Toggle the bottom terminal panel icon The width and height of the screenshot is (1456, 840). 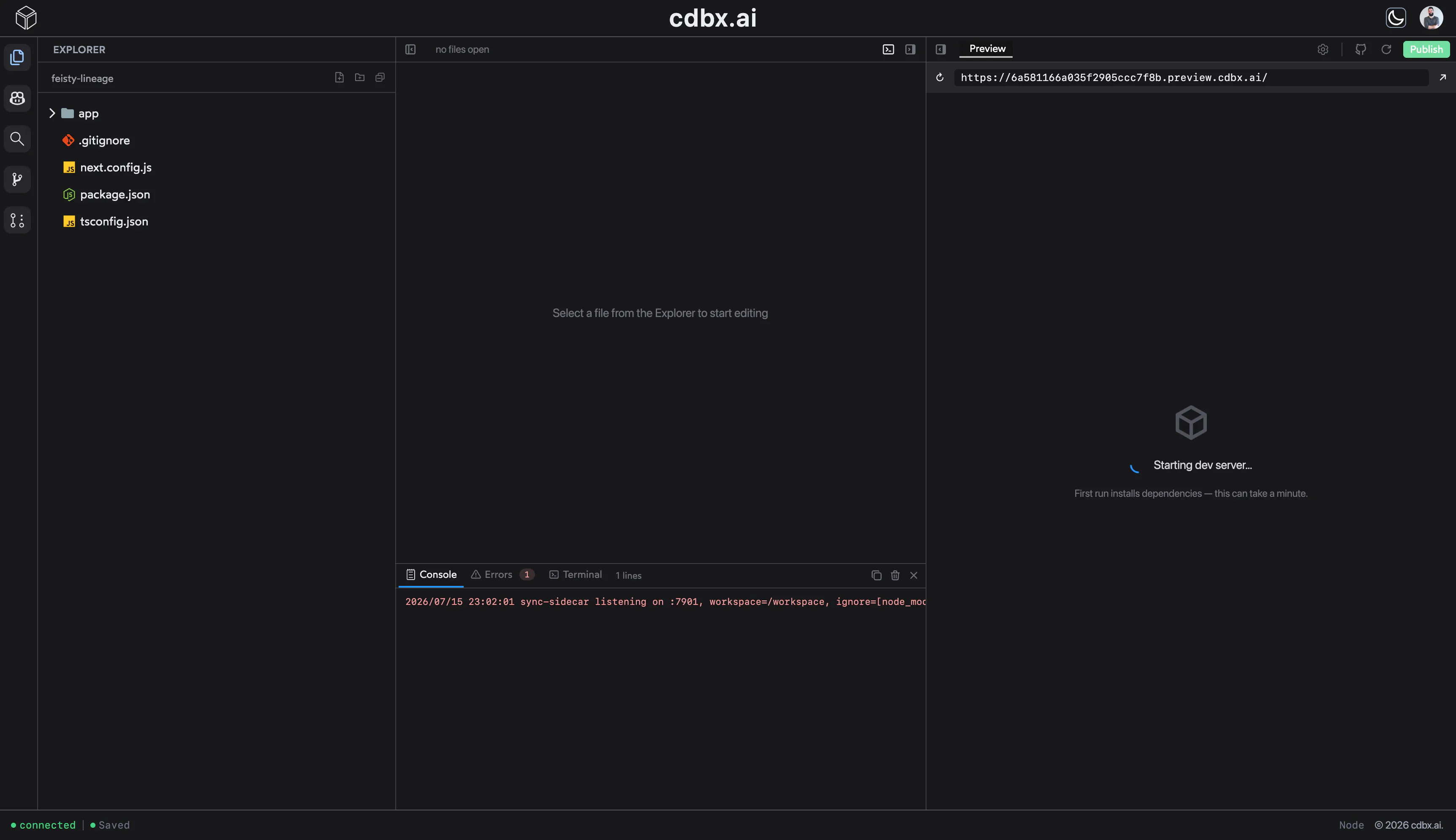(888, 50)
